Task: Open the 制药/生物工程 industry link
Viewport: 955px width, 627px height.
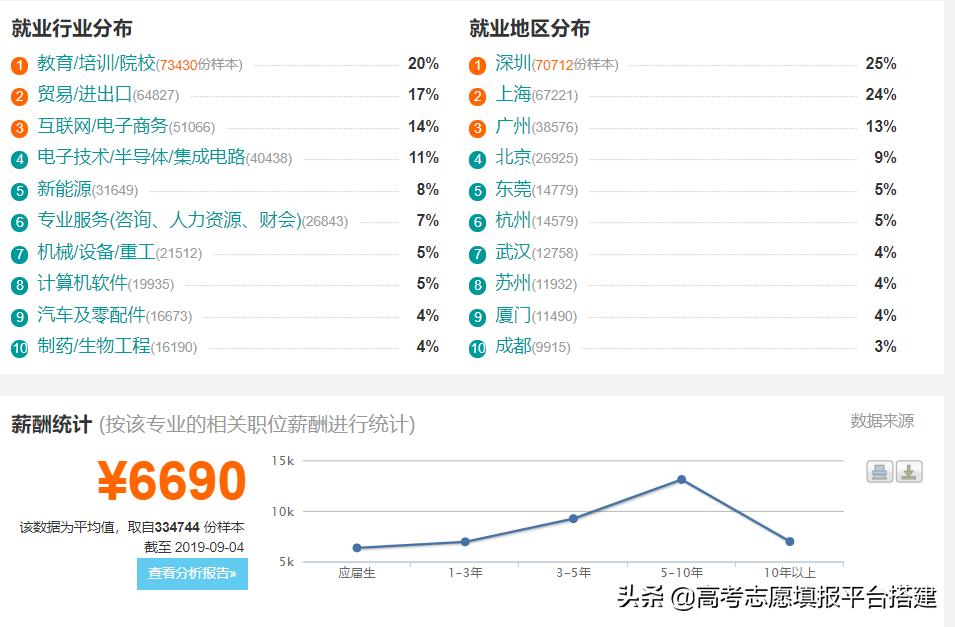Action: [93, 347]
